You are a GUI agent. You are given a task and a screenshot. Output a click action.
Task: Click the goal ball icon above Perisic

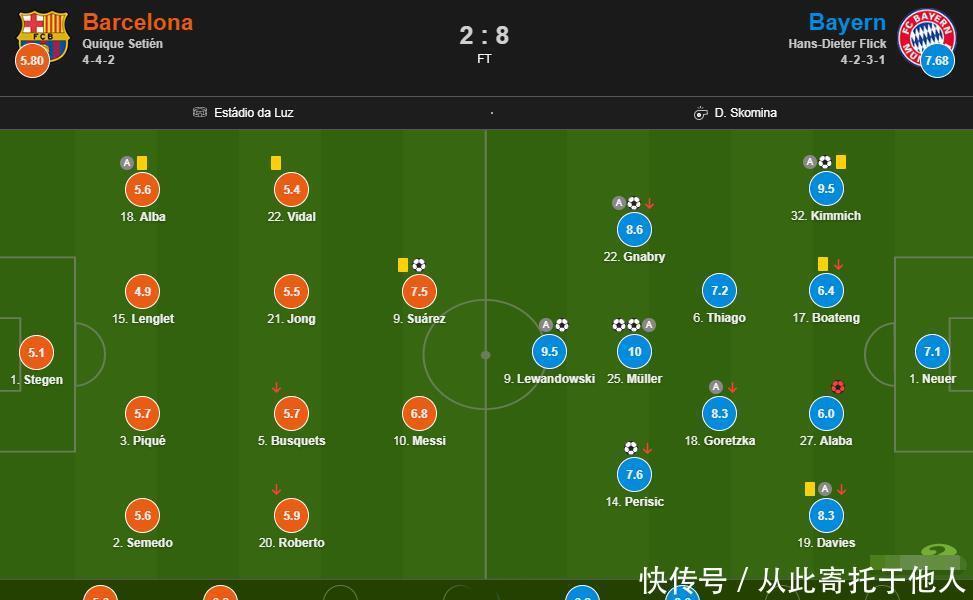click(x=631, y=448)
